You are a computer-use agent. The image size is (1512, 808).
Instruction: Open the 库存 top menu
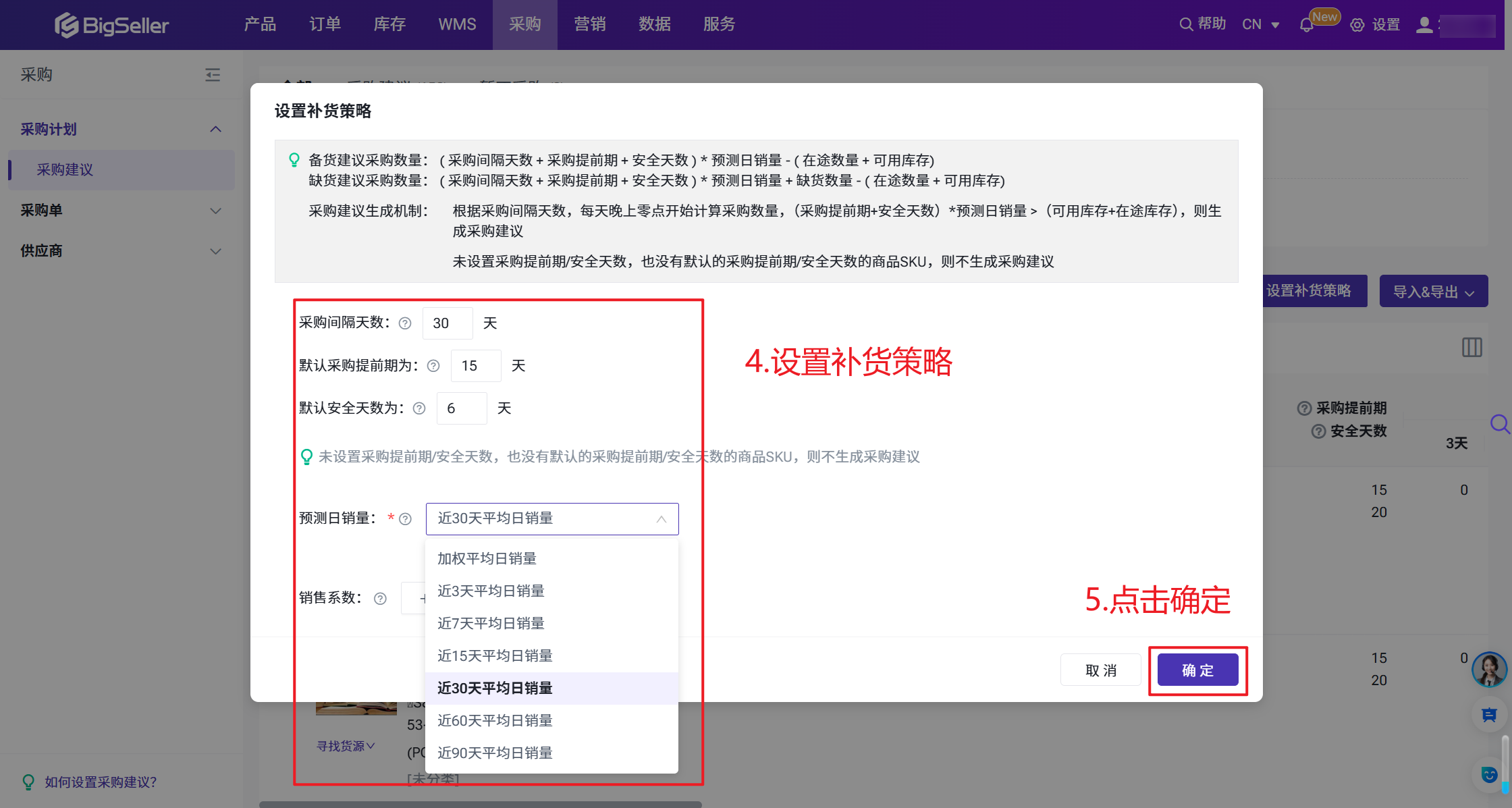pos(389,24)
